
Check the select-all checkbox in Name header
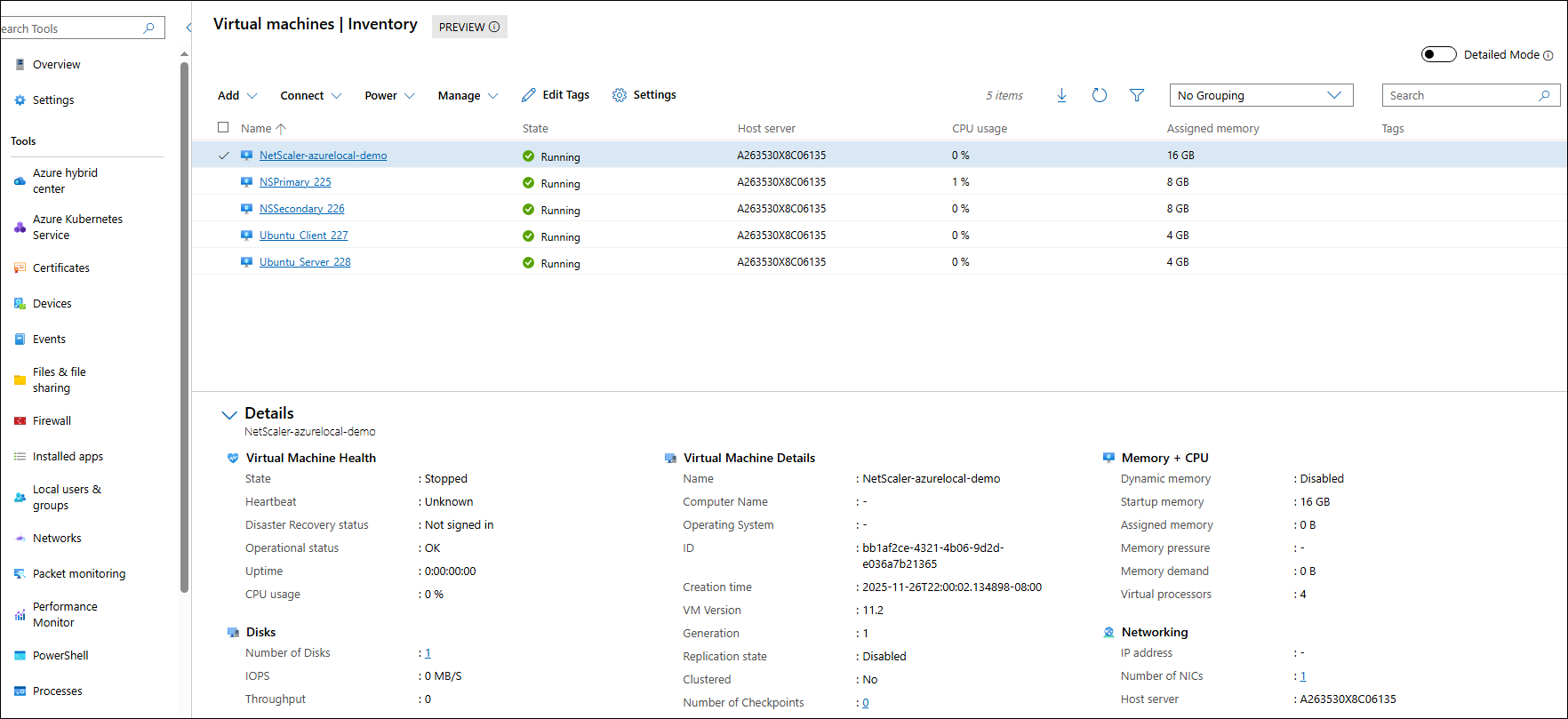[x=223, y=127]
